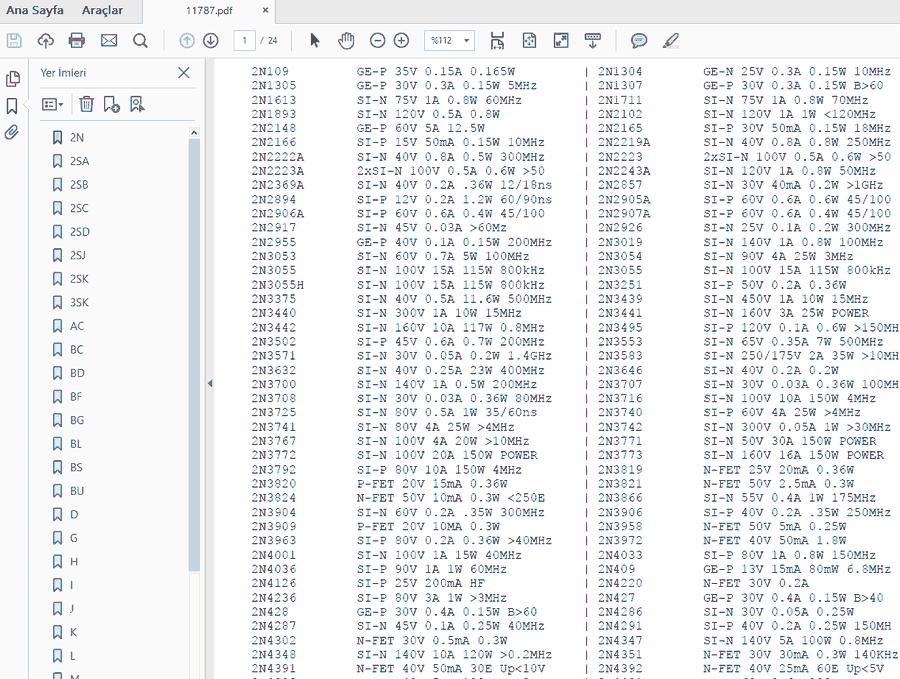Click the read mode download-arrow icon
The image size is (900, 679).
(592, 41)
